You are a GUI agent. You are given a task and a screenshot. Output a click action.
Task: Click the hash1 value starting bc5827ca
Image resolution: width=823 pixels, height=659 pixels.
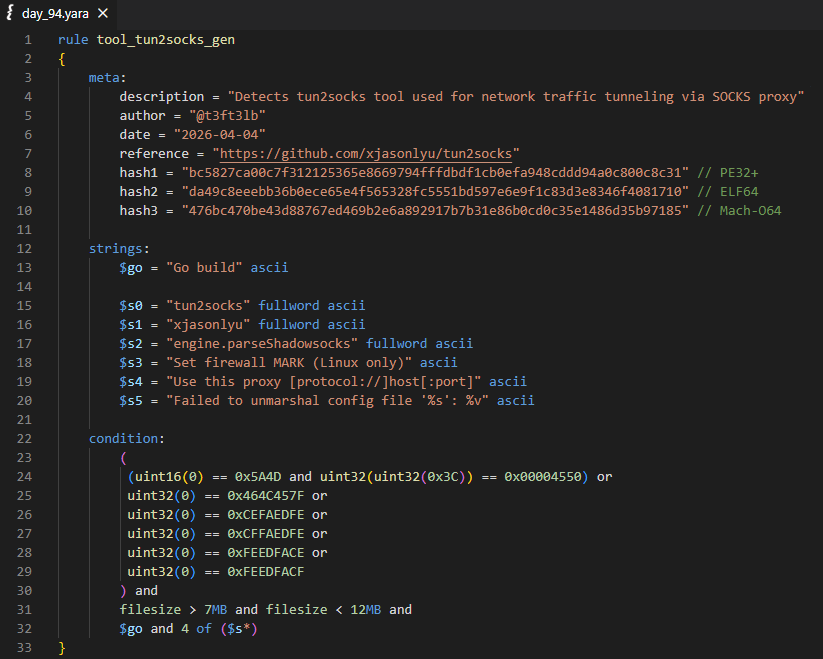[435, 173]
